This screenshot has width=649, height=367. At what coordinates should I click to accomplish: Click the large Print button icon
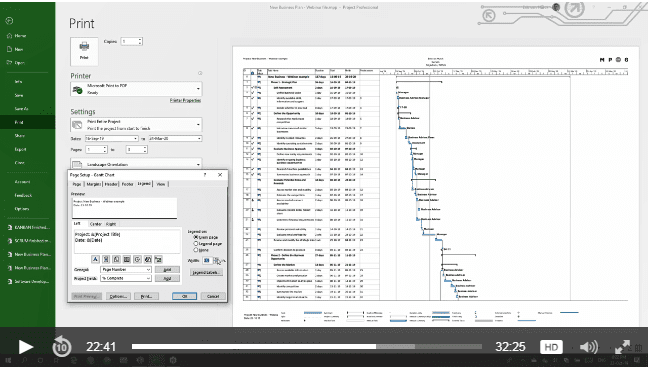point(84,51)
